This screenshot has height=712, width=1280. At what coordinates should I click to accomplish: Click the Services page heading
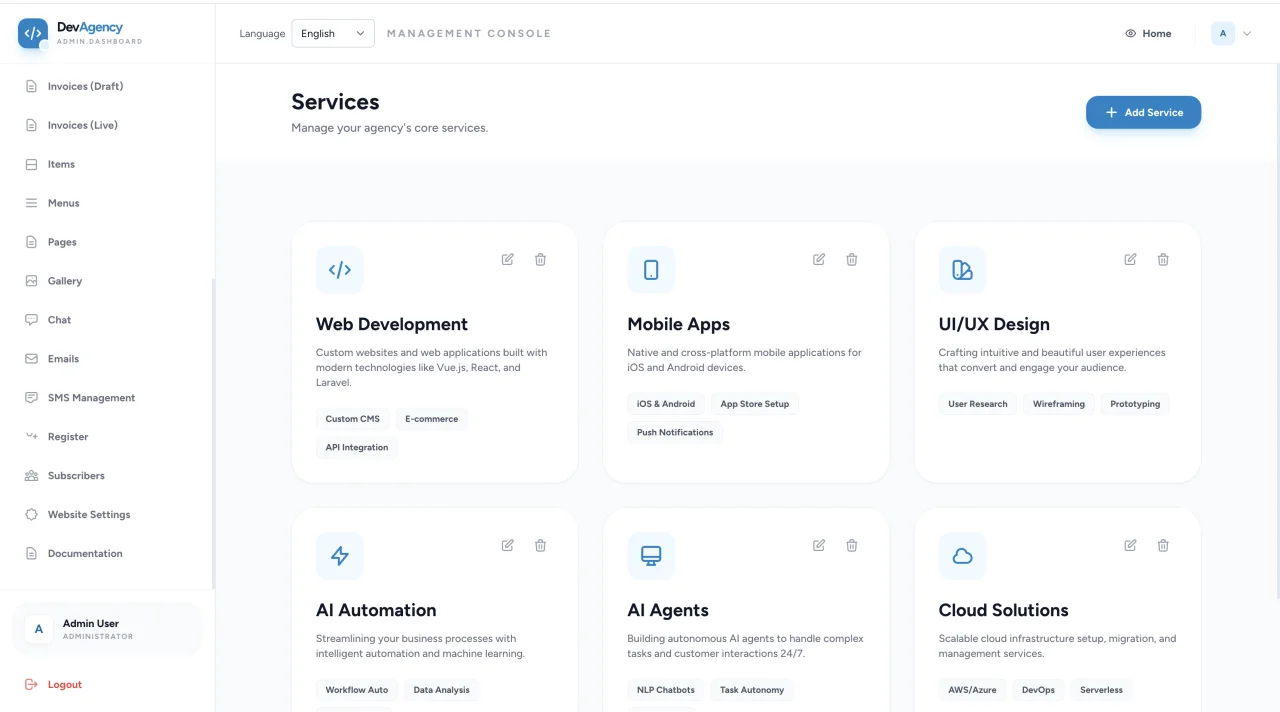pyautogui.click(x=335, y=102)
